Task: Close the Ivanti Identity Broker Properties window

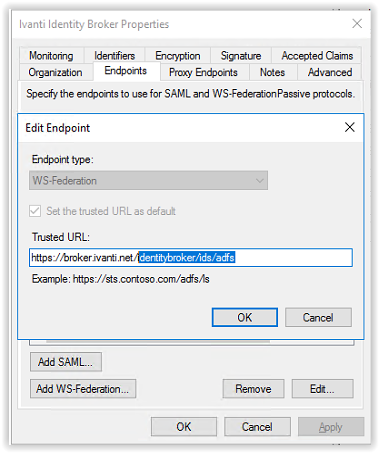Action: pos(357,24)
